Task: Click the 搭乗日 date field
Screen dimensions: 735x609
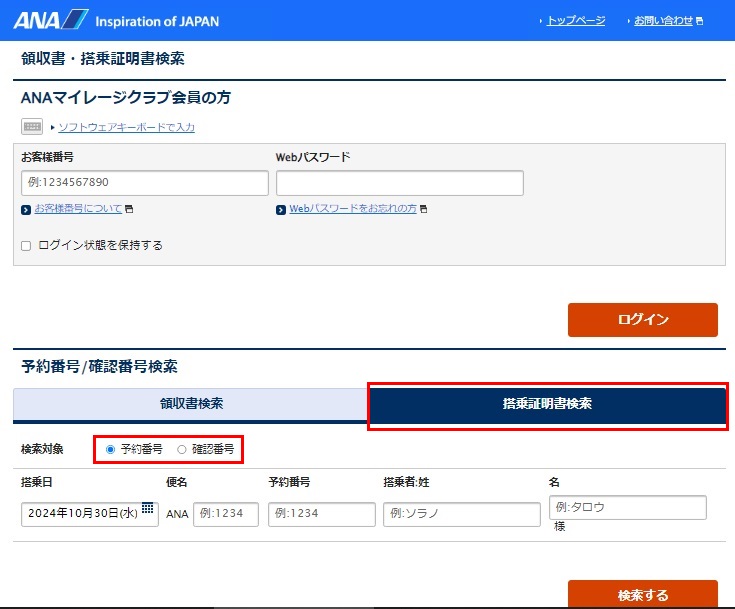Action: (90, 514)
